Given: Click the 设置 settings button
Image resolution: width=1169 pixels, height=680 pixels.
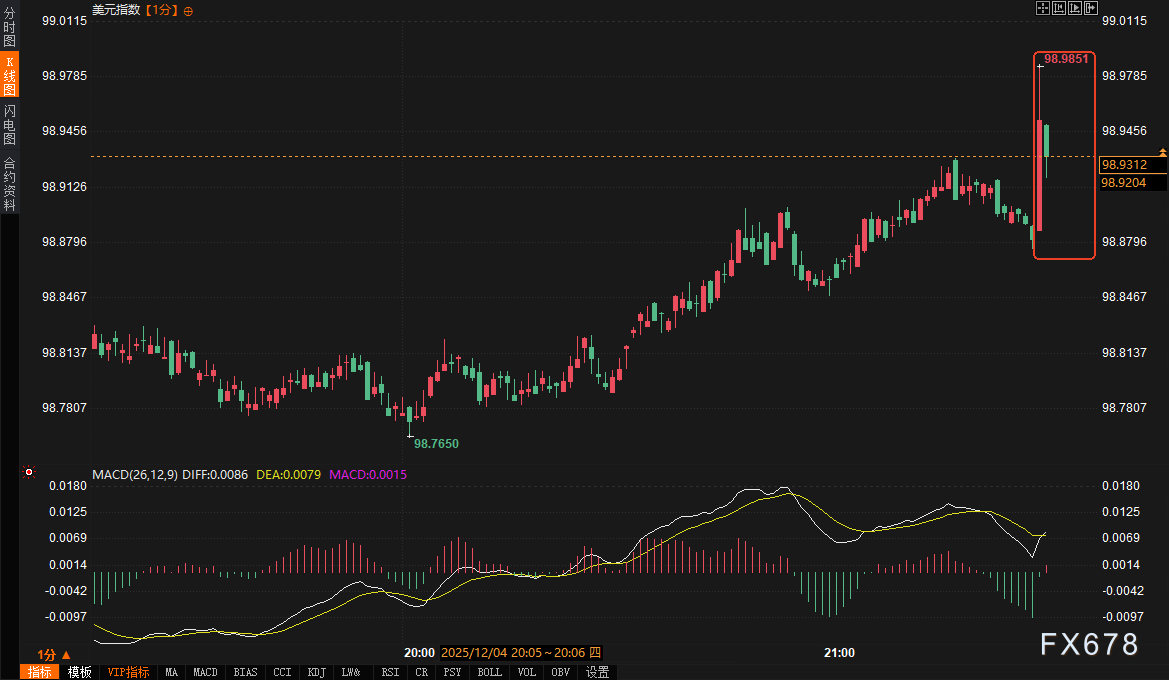Looking at the screenshot, I should pos(598,672).
